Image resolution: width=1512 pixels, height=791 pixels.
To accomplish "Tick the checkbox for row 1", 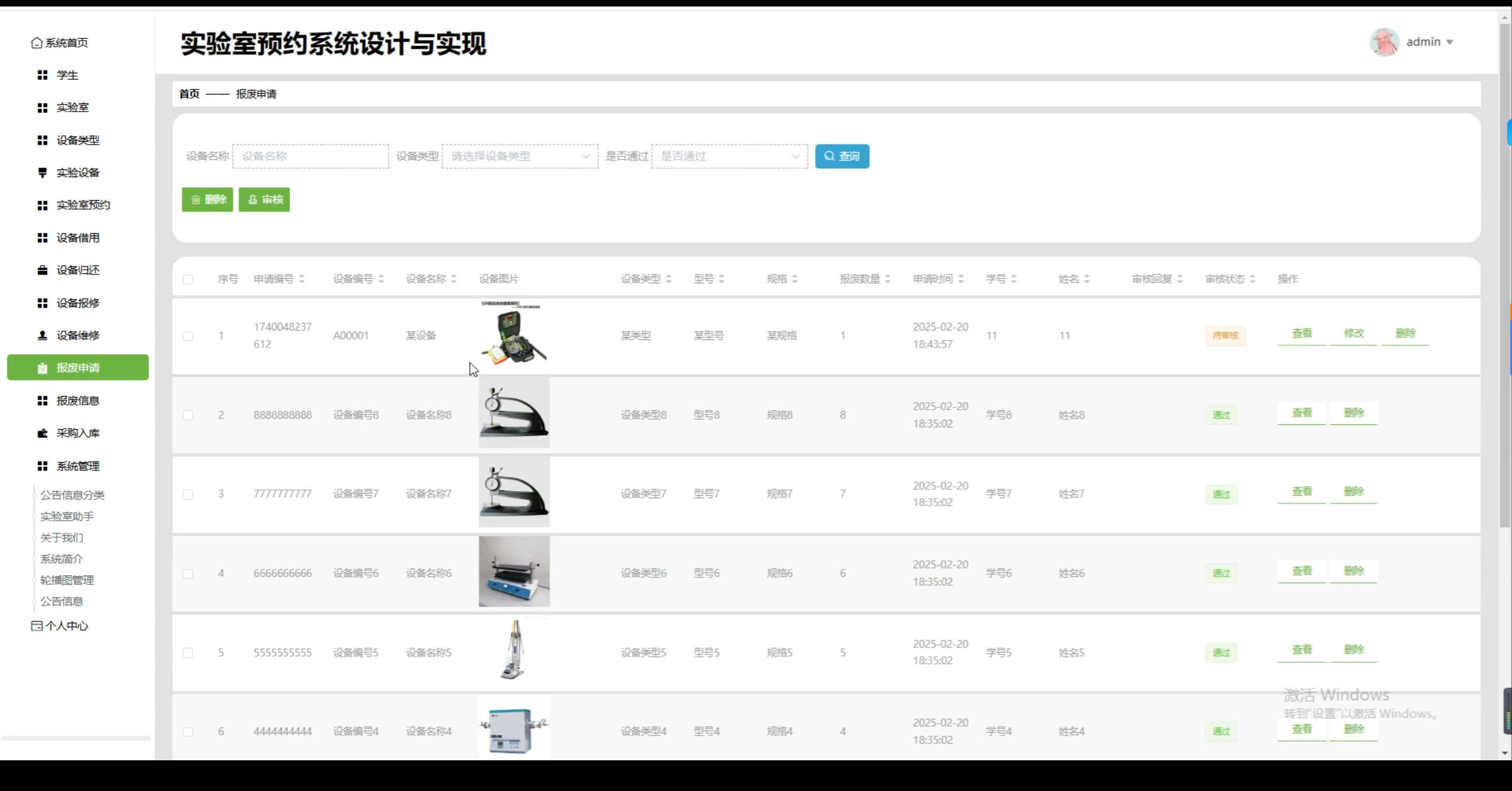I will pos(188,335).
